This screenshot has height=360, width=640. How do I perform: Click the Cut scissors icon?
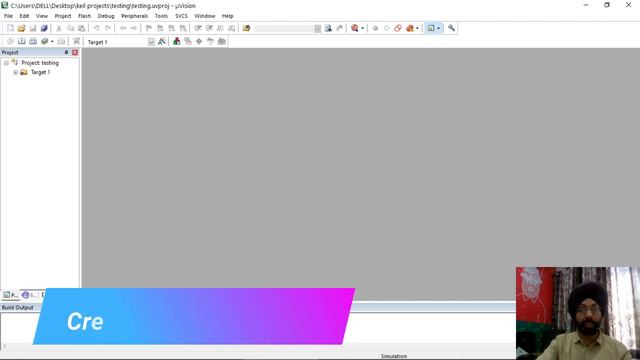(x=59, y=28)
